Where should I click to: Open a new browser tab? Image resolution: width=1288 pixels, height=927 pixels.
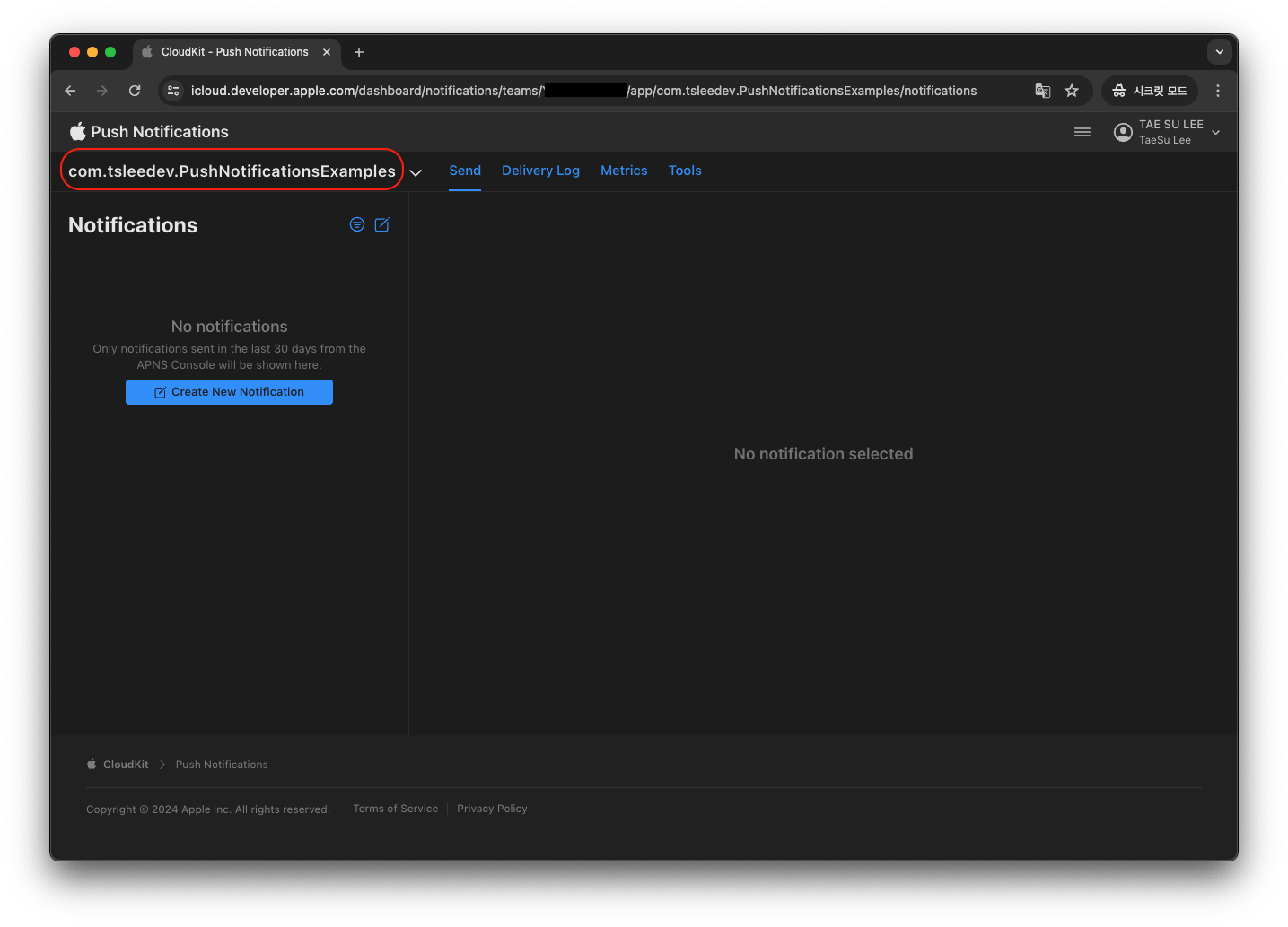359,52
